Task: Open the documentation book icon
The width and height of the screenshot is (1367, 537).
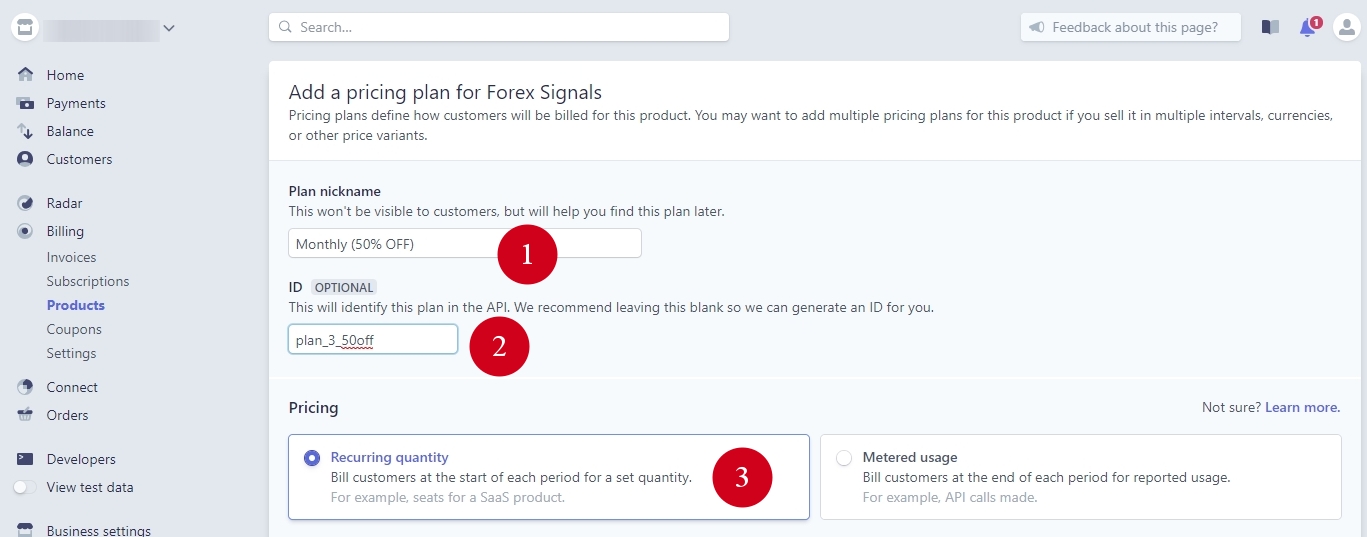Action: [1270, 27]
